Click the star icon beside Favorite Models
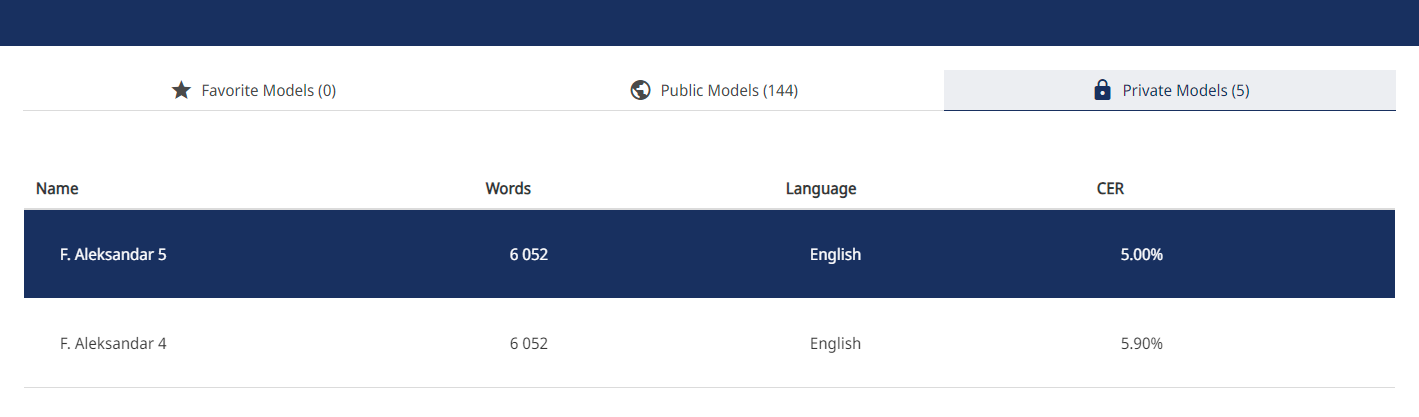Viewport: 1419px width, 417px height. tap(181, 91)
